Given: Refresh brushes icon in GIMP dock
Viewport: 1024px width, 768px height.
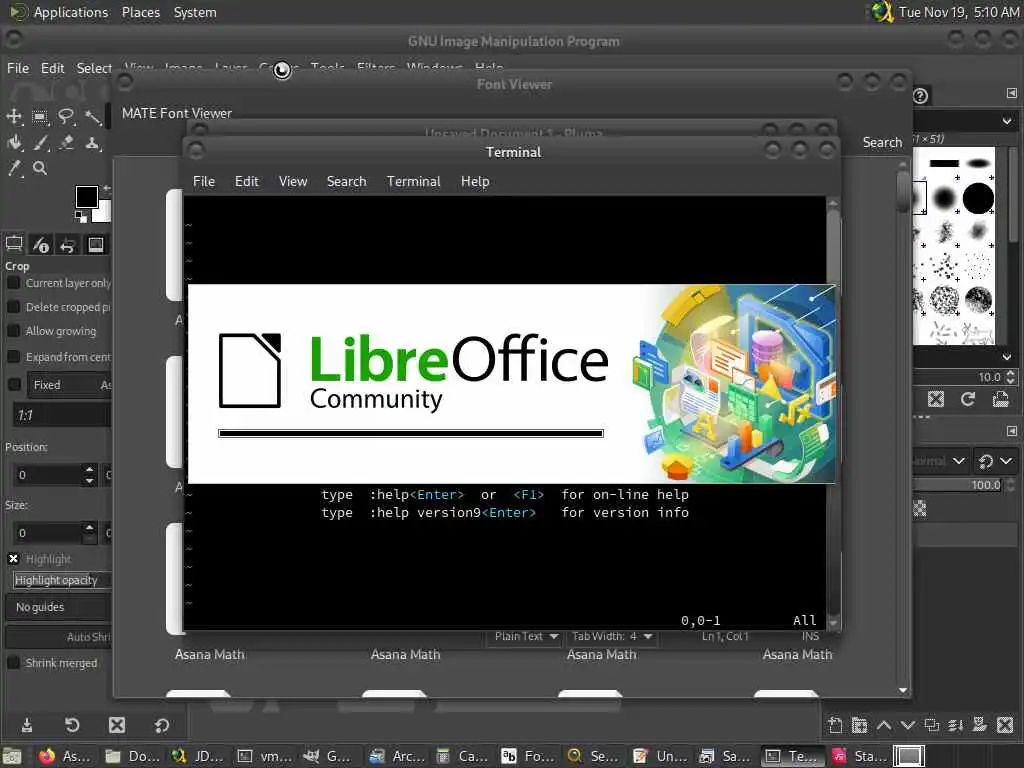Looking at the screenshot, I should pyautogui.click(x=968, y=399).
